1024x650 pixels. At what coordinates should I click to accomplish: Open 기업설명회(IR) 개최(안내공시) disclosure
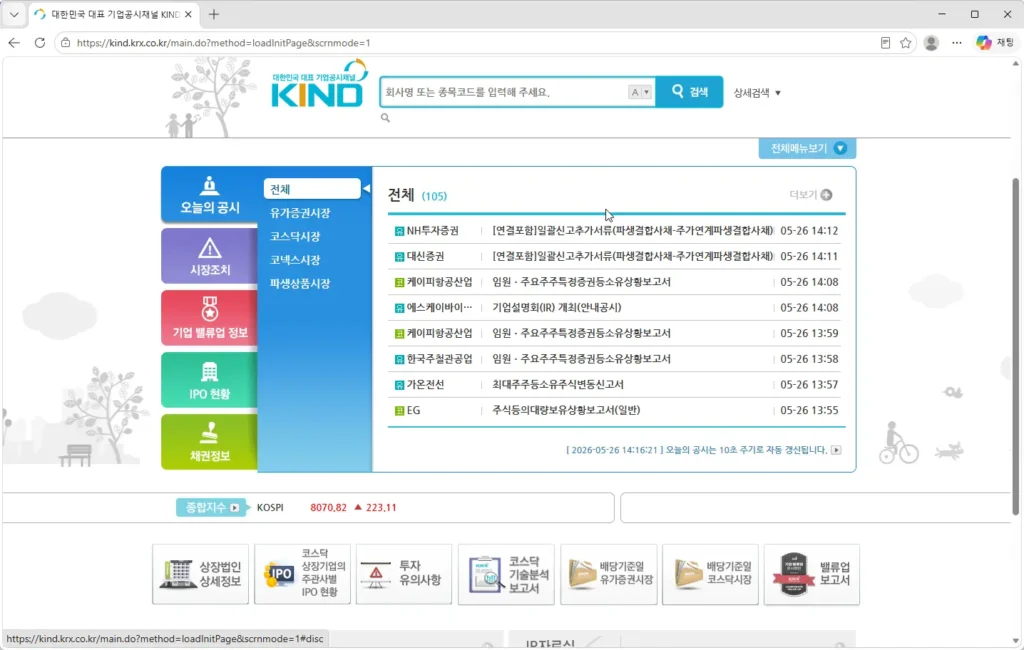(x=556, y=307)
